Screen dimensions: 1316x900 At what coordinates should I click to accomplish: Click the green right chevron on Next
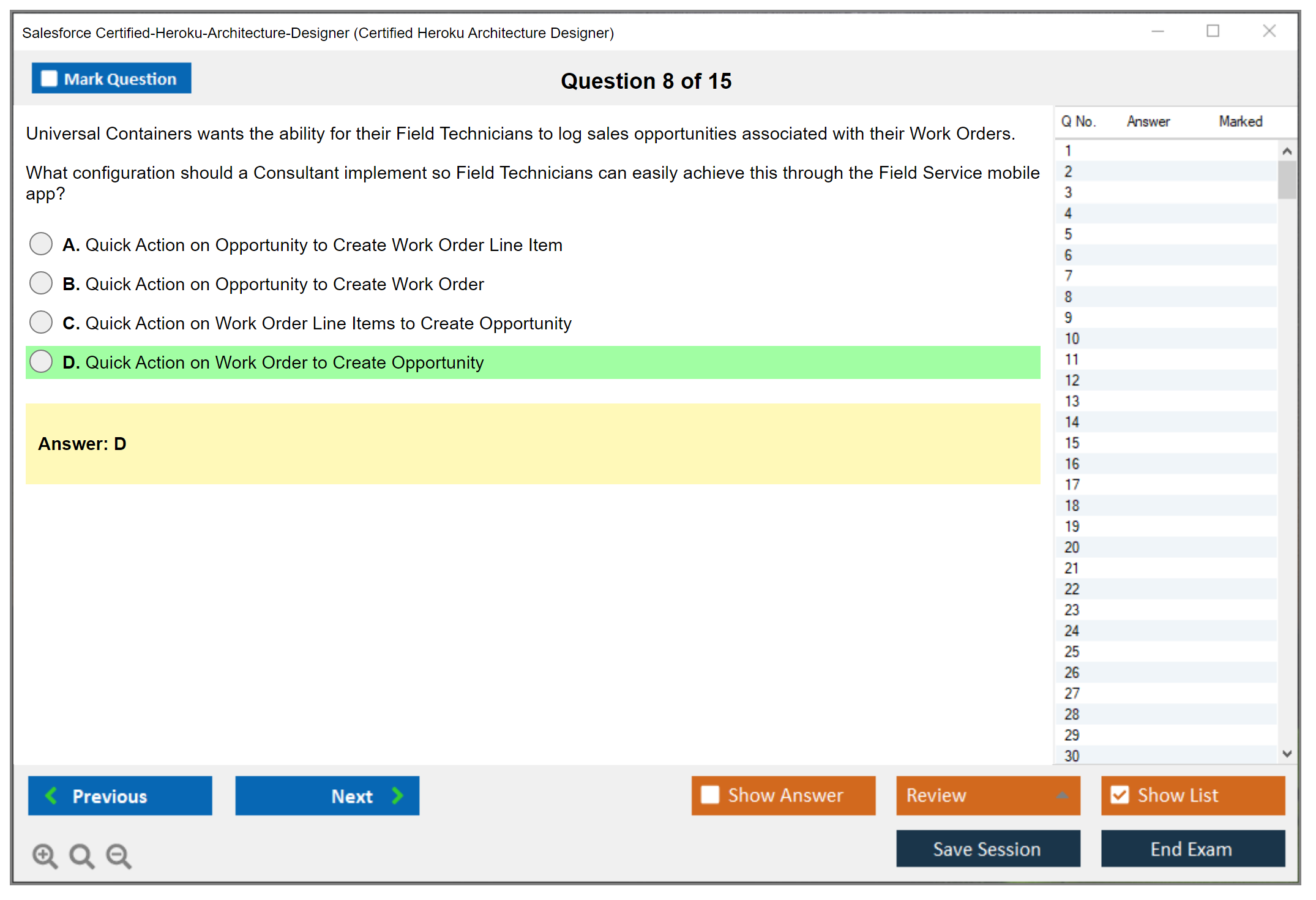point(397,795)
